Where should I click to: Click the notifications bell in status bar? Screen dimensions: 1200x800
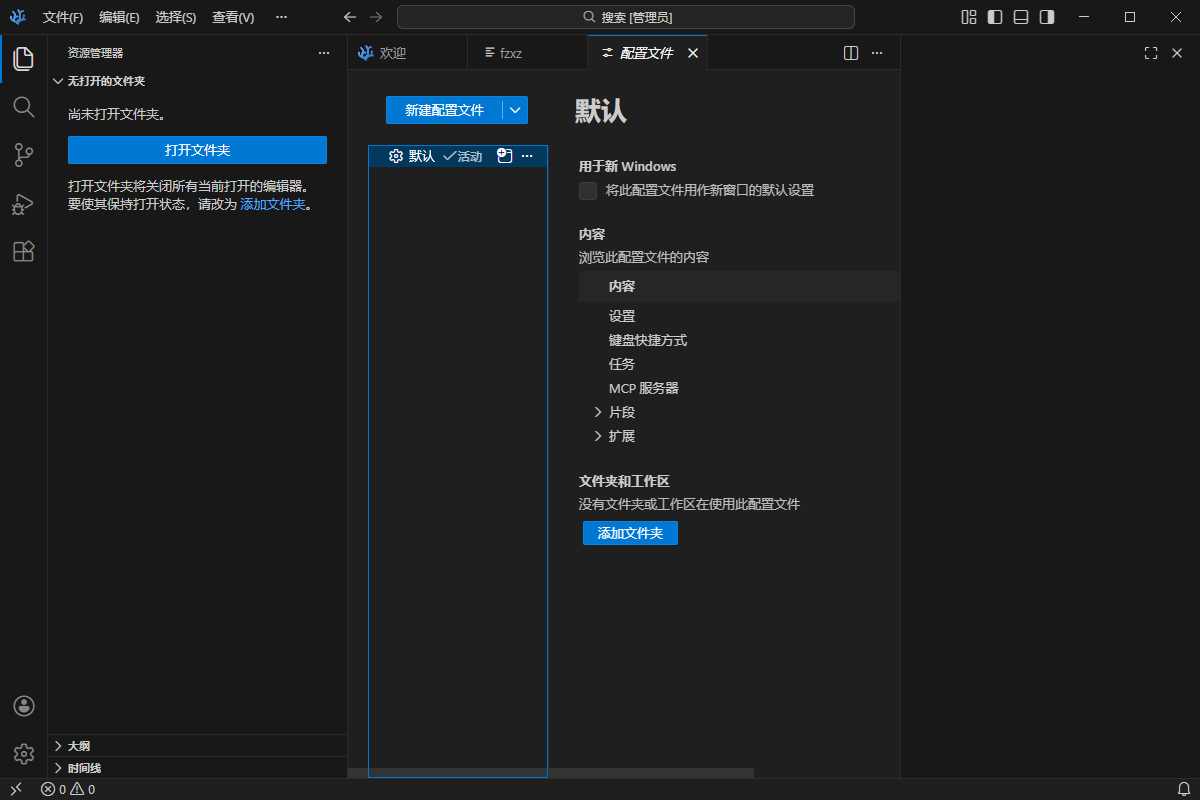1184,789
